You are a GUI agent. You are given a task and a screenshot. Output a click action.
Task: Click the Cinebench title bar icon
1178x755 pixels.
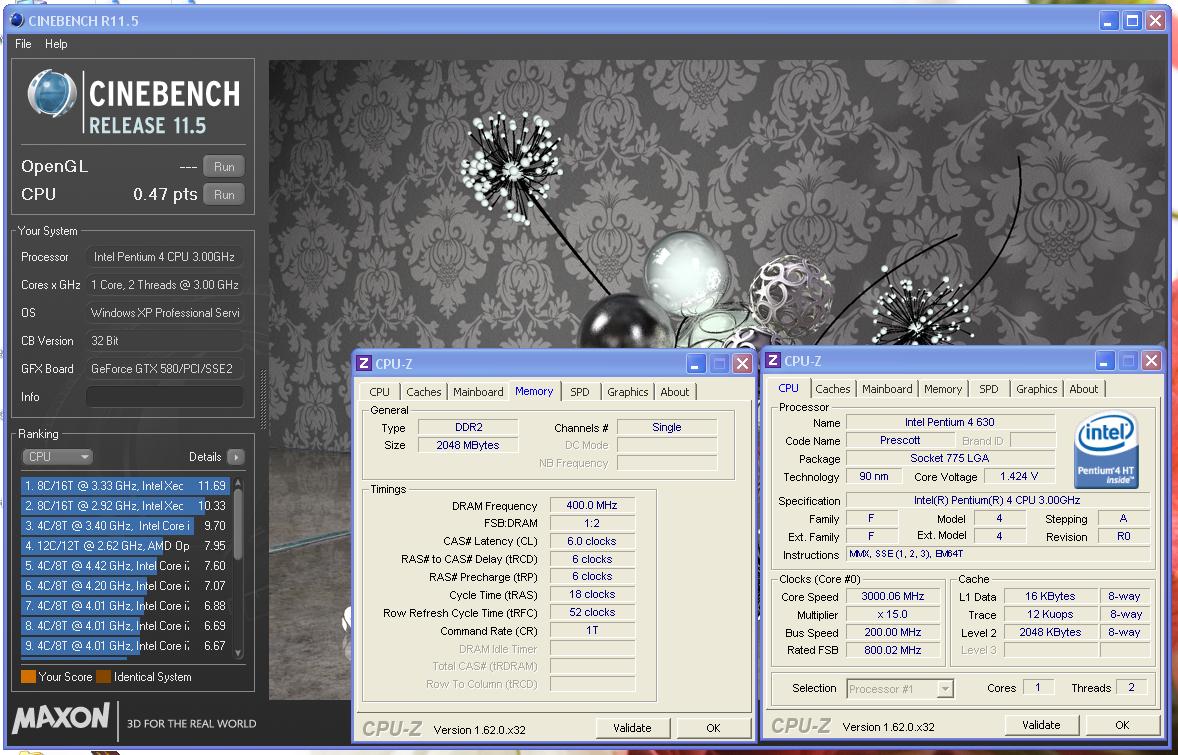coord(17,20)
